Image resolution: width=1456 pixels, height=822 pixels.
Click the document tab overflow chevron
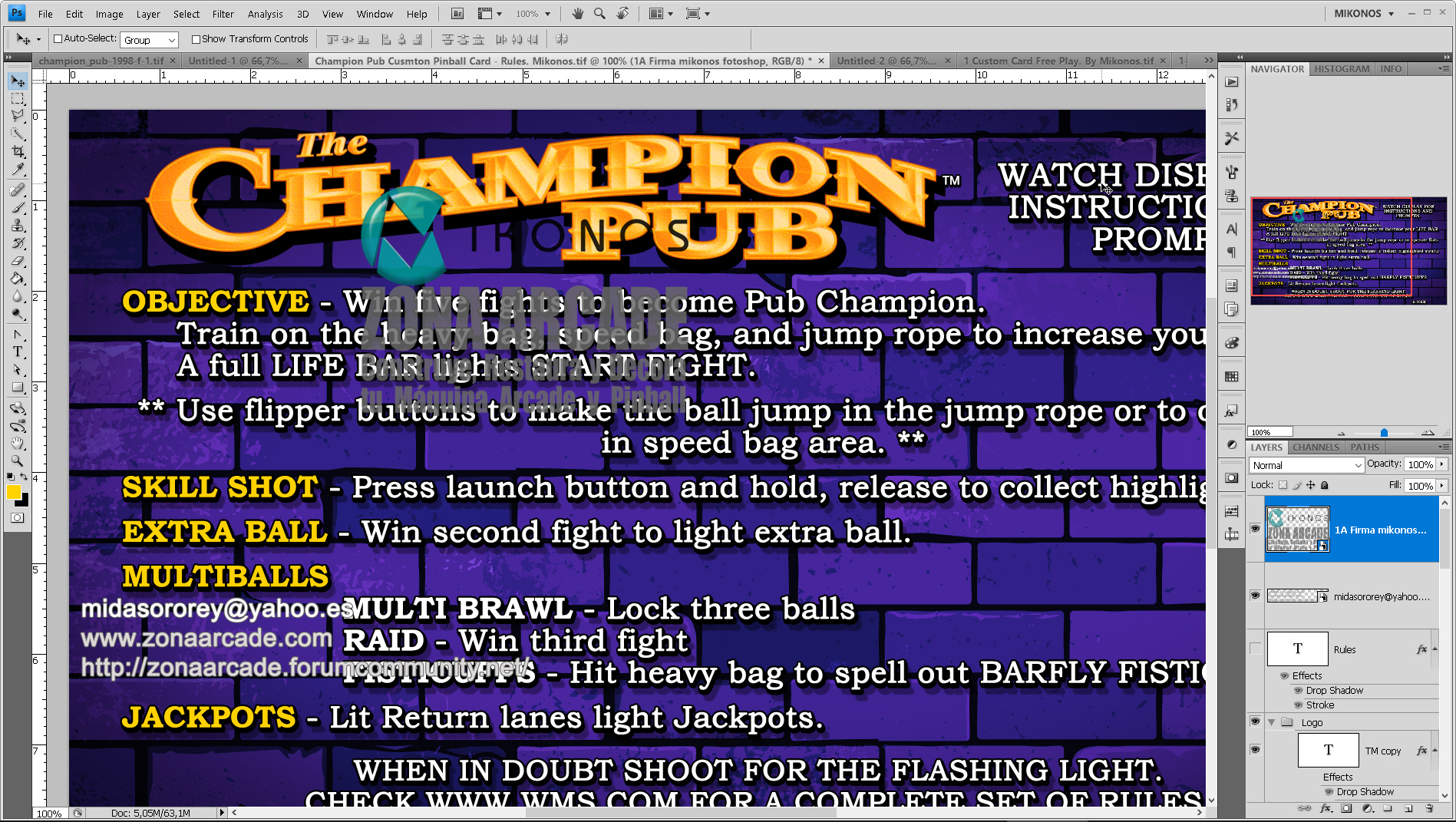coord(1209,60)
